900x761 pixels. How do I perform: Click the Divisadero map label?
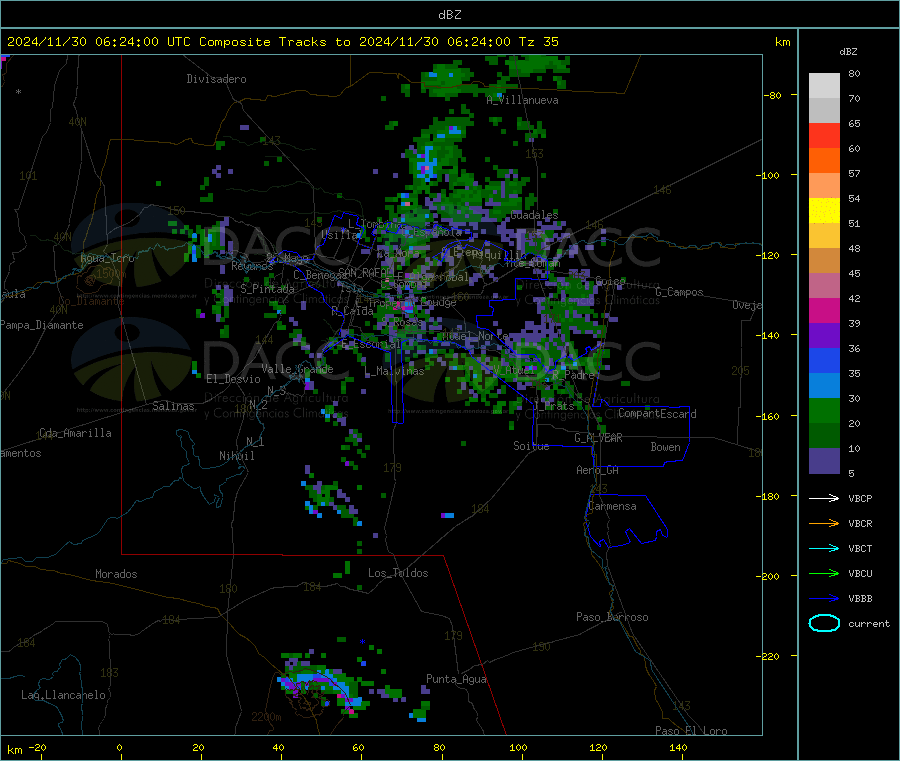(216, 79)
